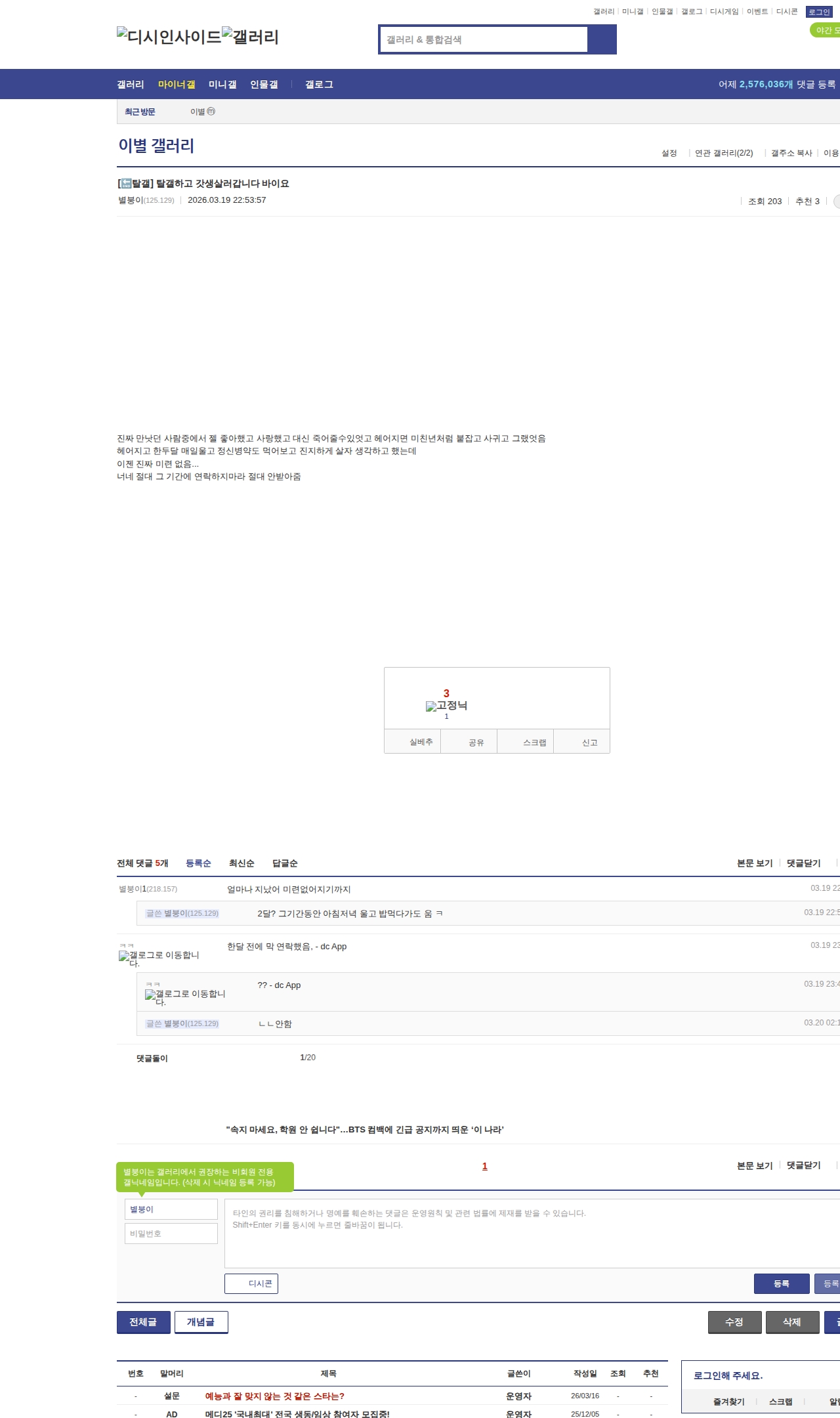Open the 설정 gallery settings menu
Viewport: 840px width, 1418px height.
point(669,153)
